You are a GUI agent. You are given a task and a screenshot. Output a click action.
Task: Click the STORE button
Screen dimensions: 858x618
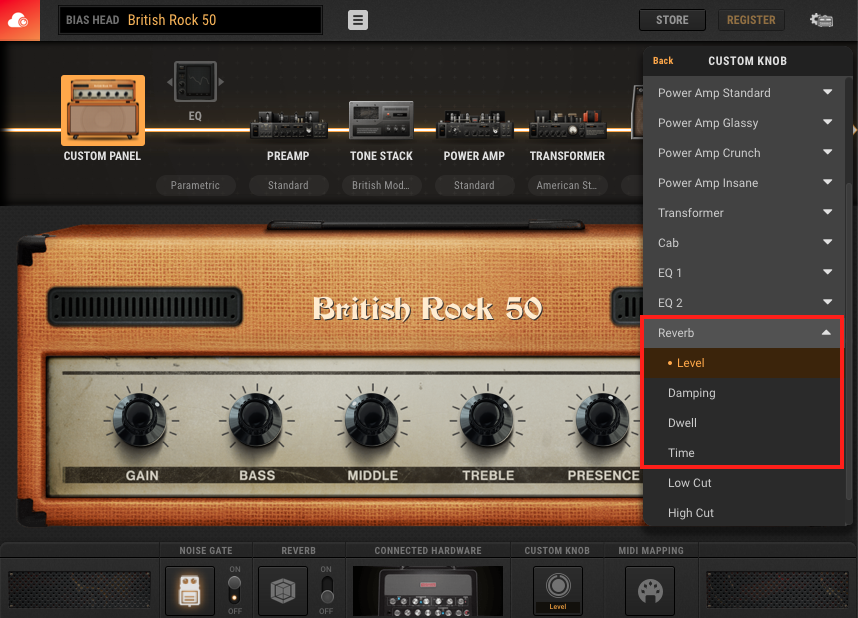(671, 19)
